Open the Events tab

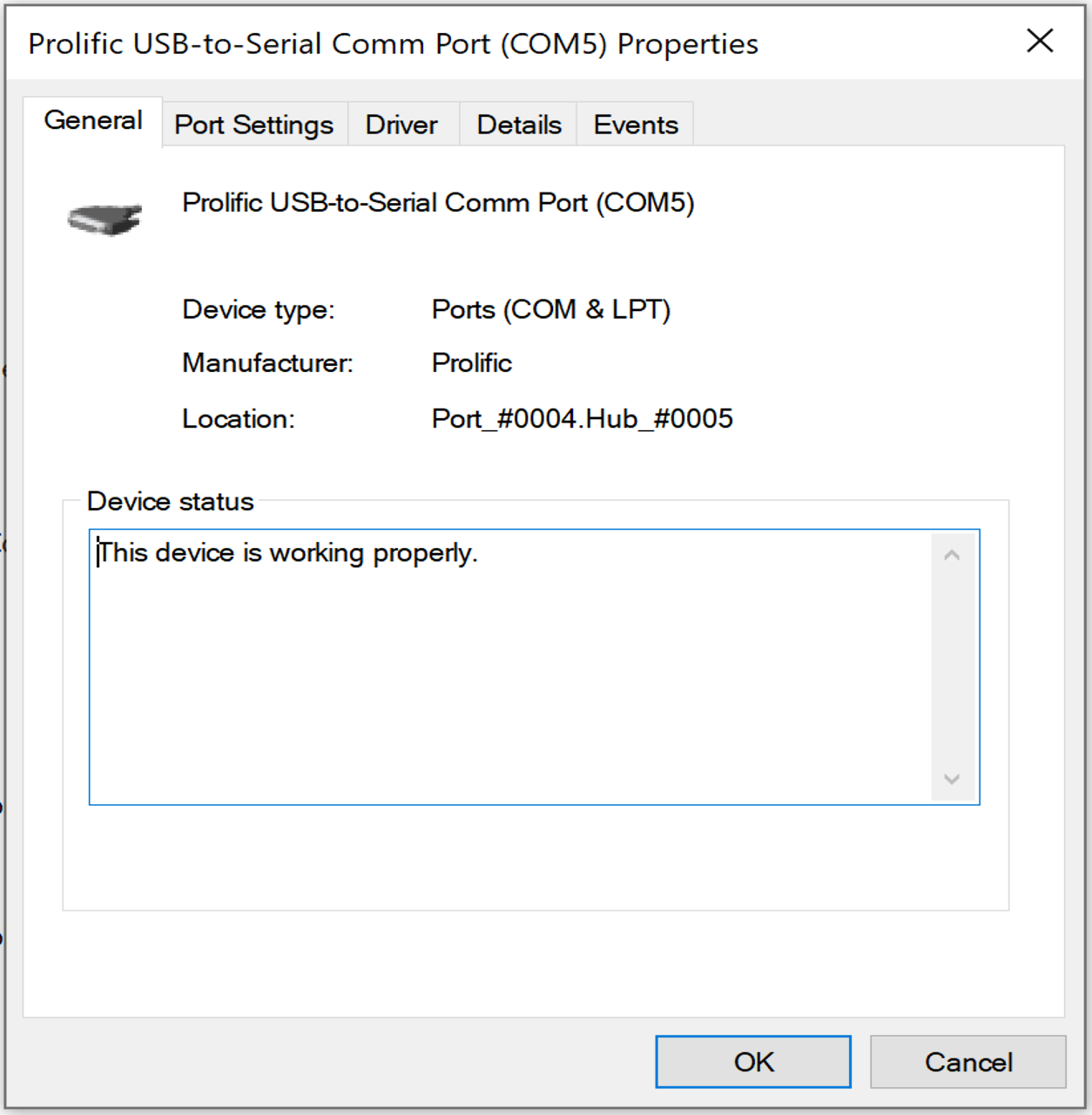pyautogui.click(x=635, y=125)
